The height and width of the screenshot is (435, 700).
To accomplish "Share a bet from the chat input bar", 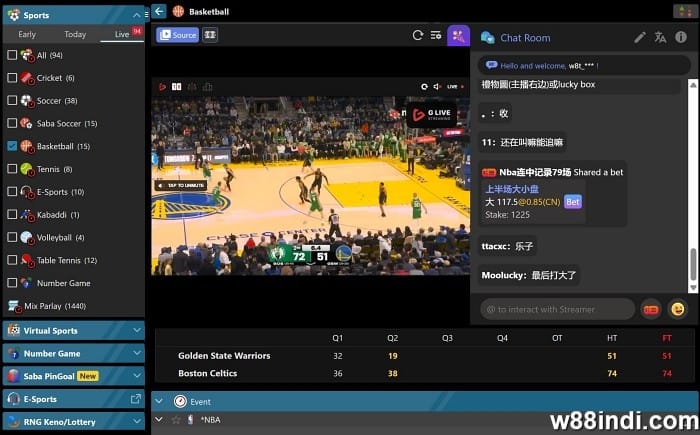I will coord(651,309).
